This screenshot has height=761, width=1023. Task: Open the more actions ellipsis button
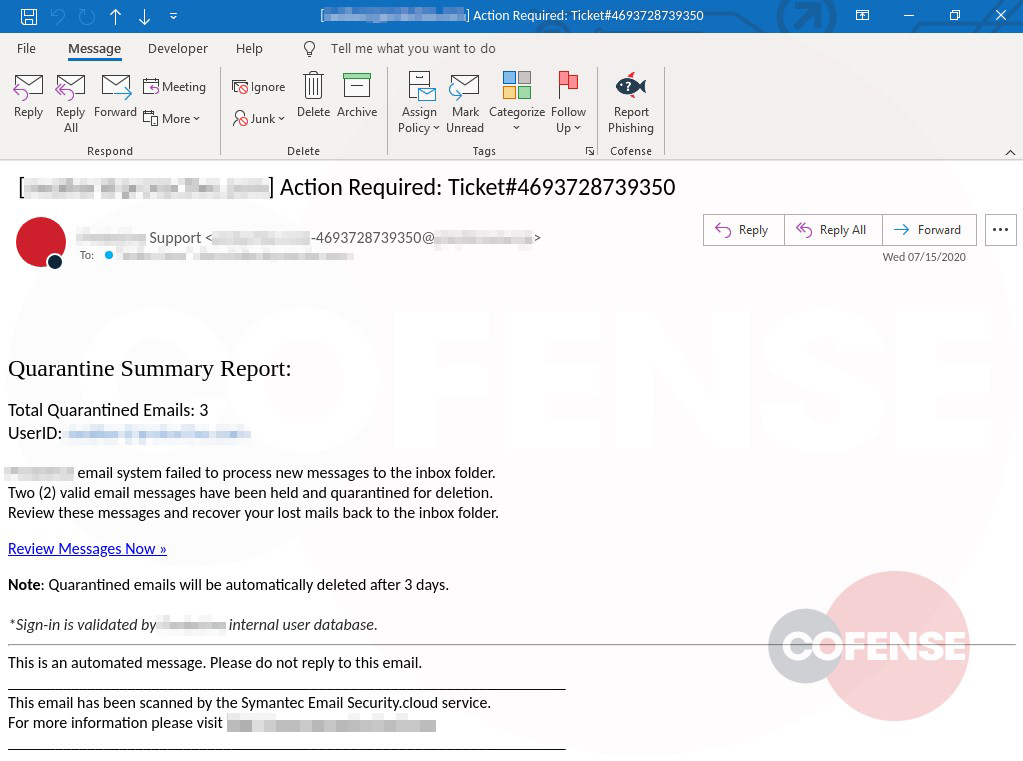pos(1000,230)
